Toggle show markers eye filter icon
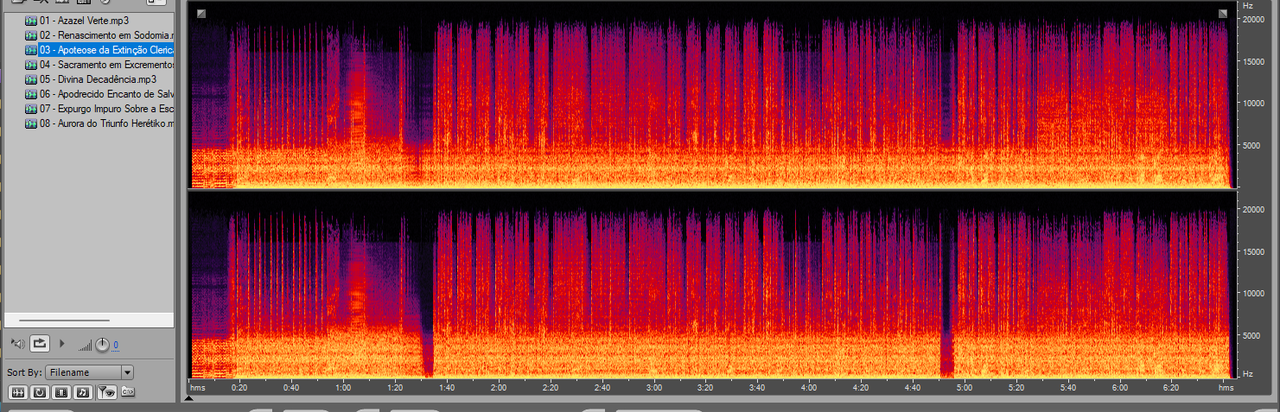Image resolution: width=1280 pixels, height=412 pixels. click(x=106, y=391)
